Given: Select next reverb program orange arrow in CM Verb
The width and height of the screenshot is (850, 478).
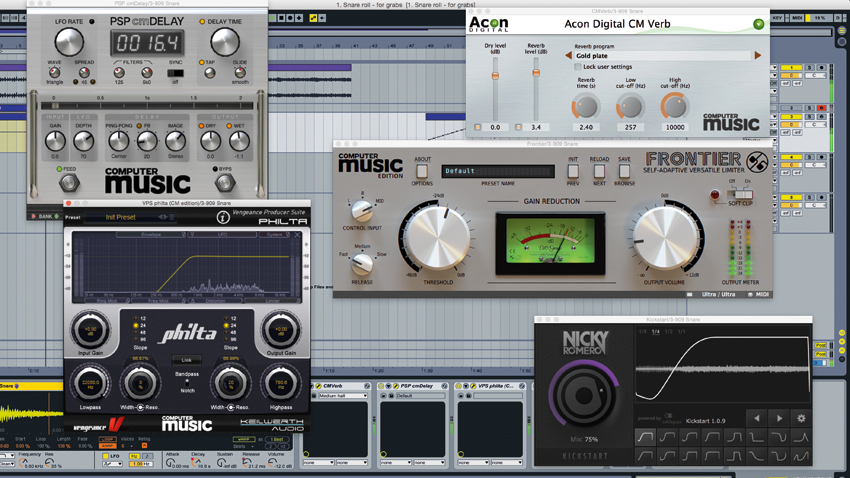Looking at the screenshot, I should pyautogui.click(x=757, y=55).
